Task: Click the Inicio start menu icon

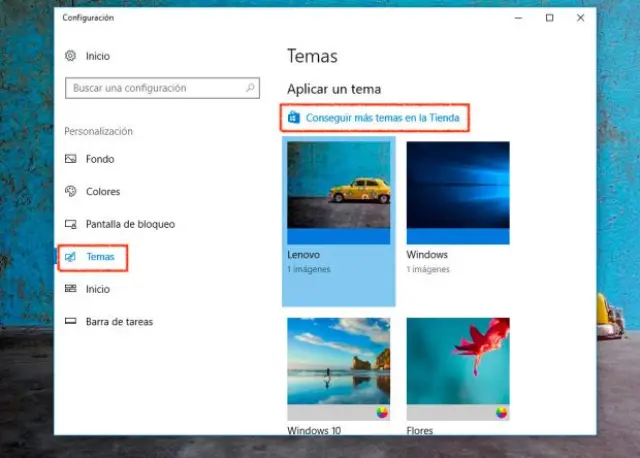Action: (x=70, y=289)
